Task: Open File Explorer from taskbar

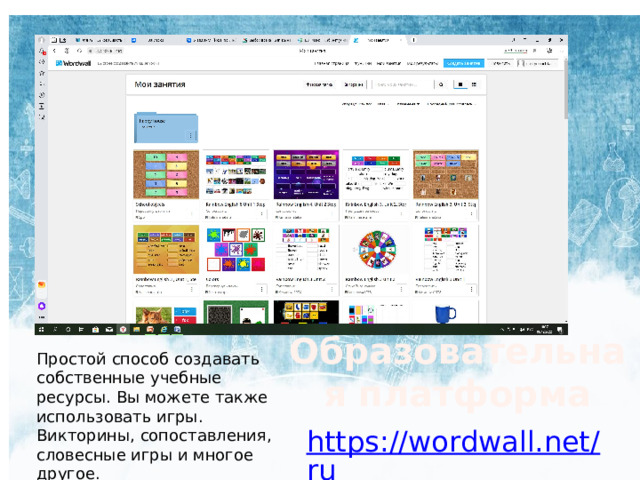Action: point(136,330)
